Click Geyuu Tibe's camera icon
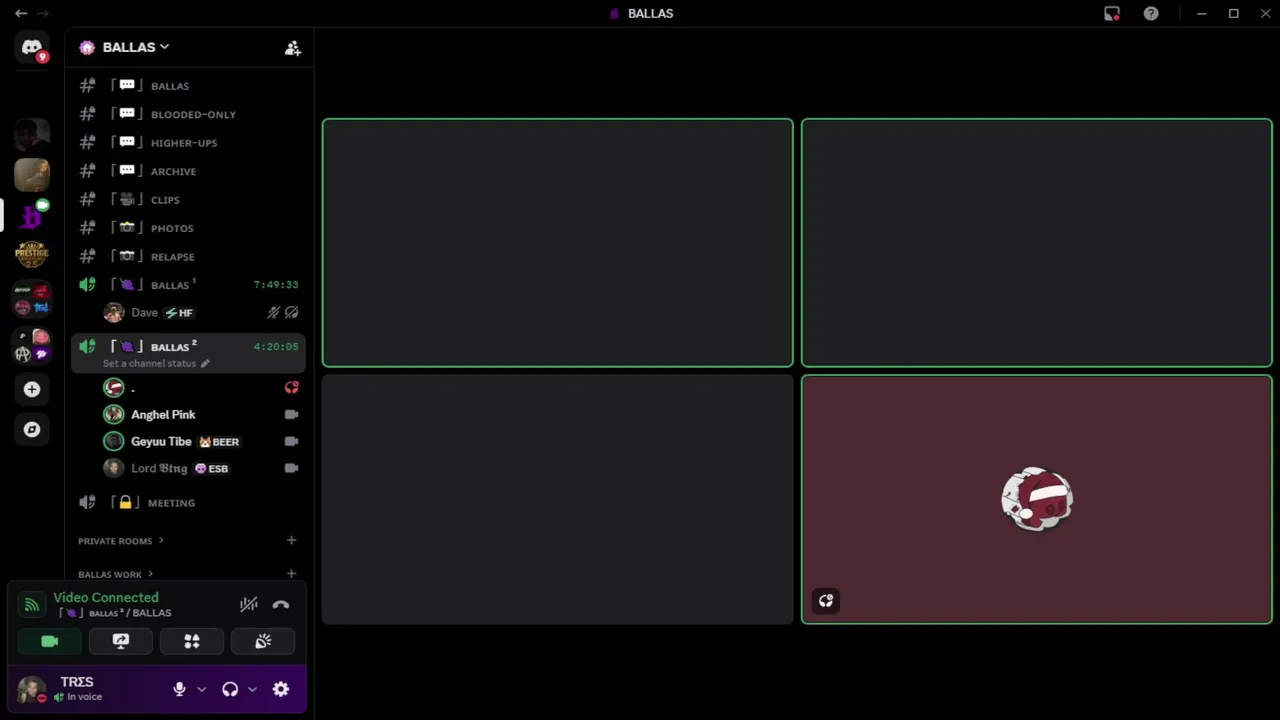Viewport: 1280px width, 720px height. (291, 441)
